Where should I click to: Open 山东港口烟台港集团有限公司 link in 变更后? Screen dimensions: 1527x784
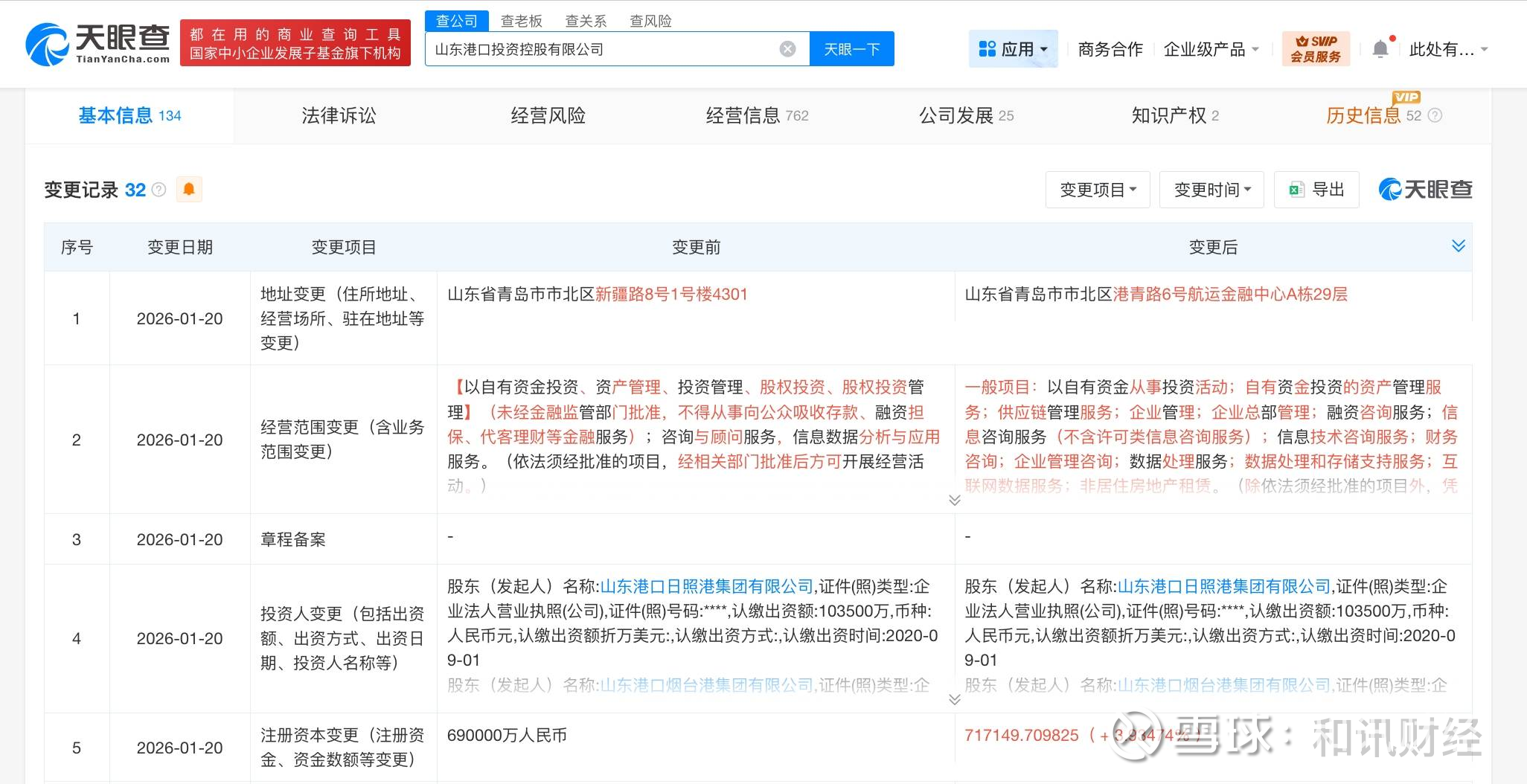(1224, 685)
